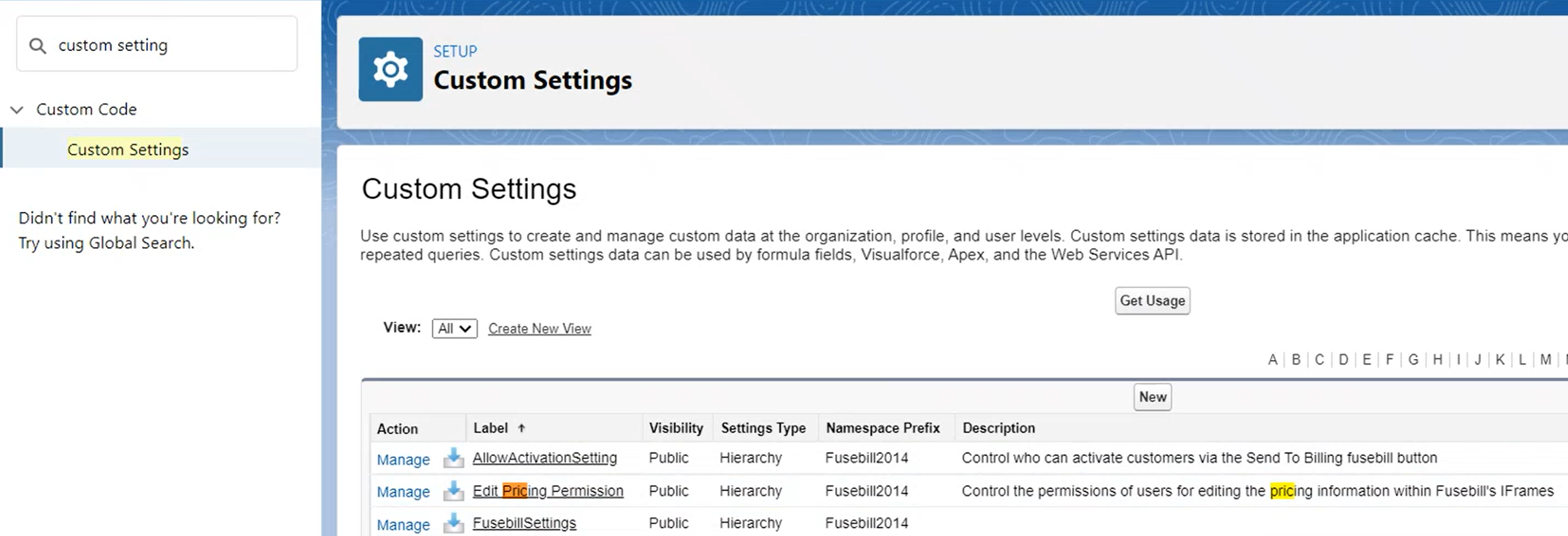The width and height of the screenshot is (1568, 536).
Task: Filter list by letter I
Action: 1458,360
